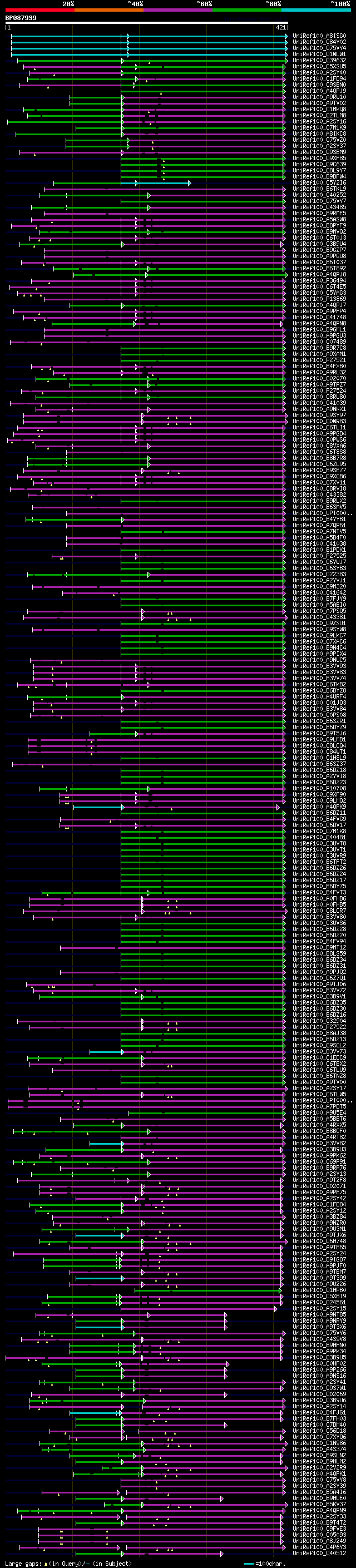The image size is (356, 1568).
Task: Select the UniRef100_Q3B9U4 label
Action: coord(319,244)
